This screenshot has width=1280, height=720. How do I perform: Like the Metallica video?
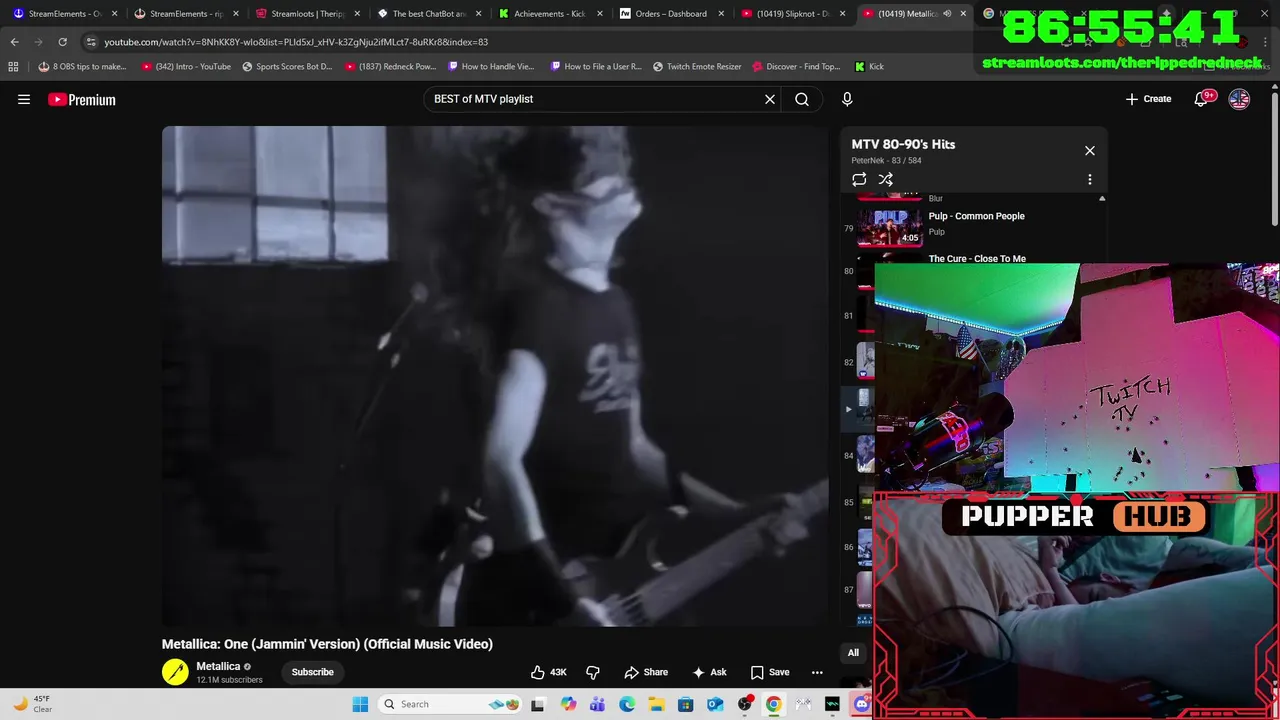[549, 672]
